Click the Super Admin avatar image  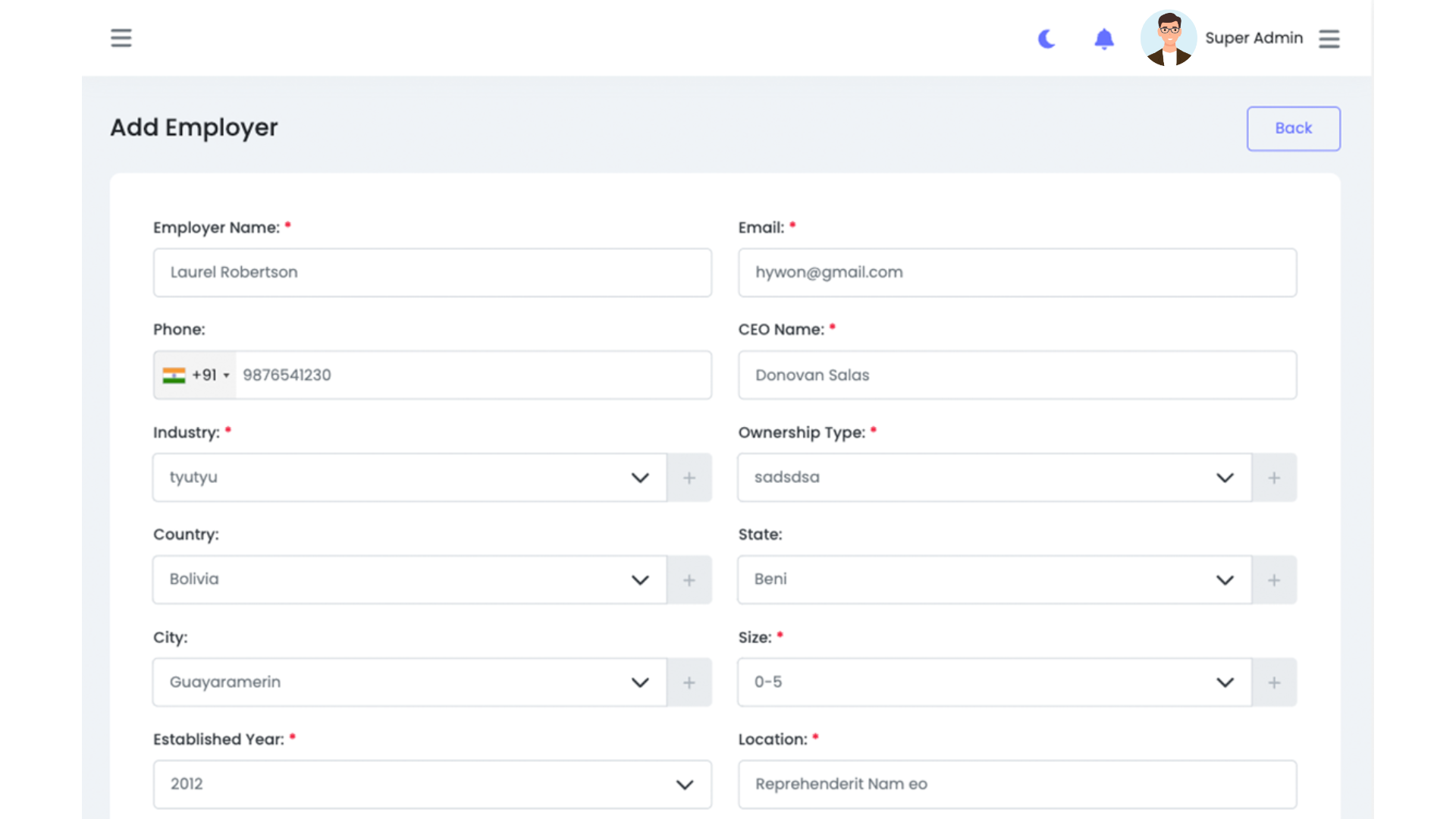coord(1168,38)
